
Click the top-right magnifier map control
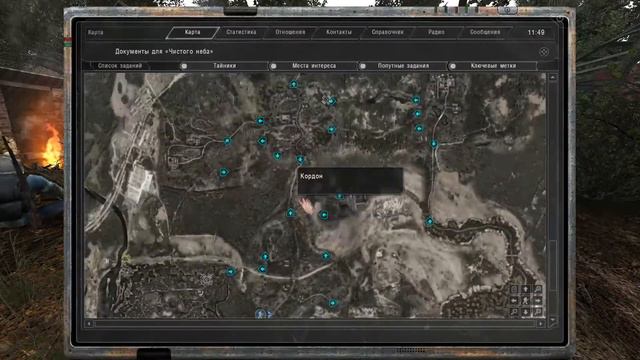click(538, 289)
